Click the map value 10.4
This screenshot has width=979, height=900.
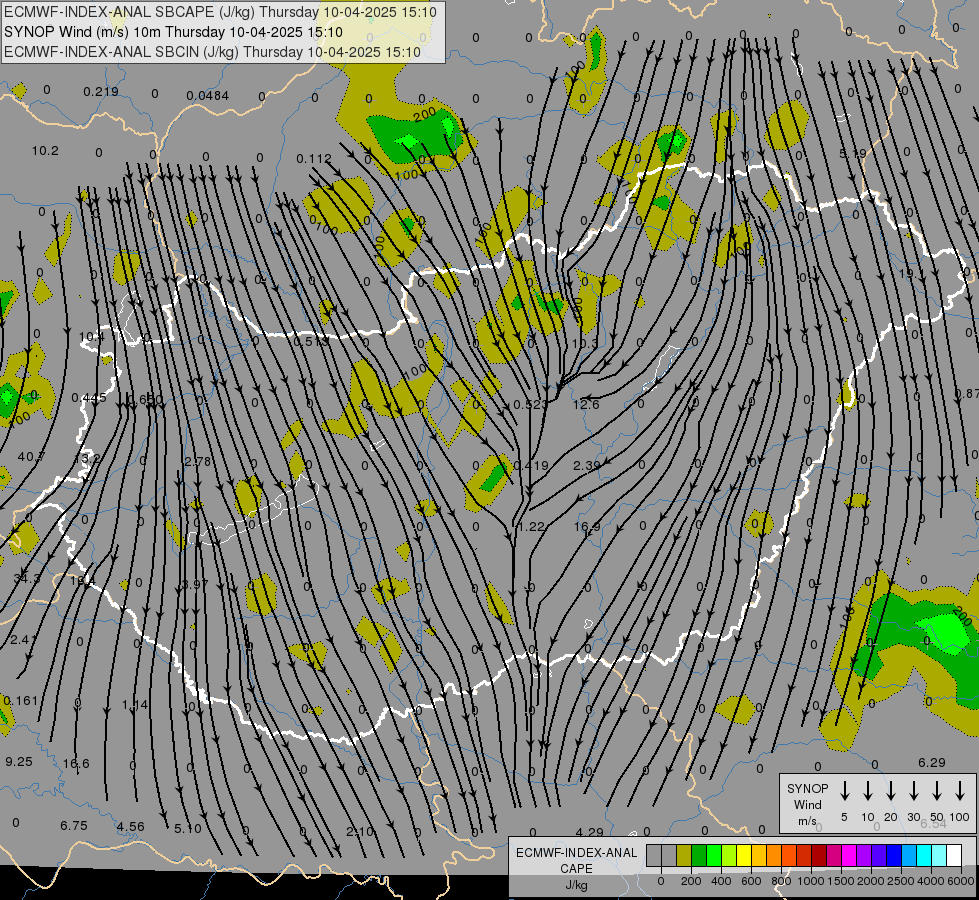pos(91,337)
